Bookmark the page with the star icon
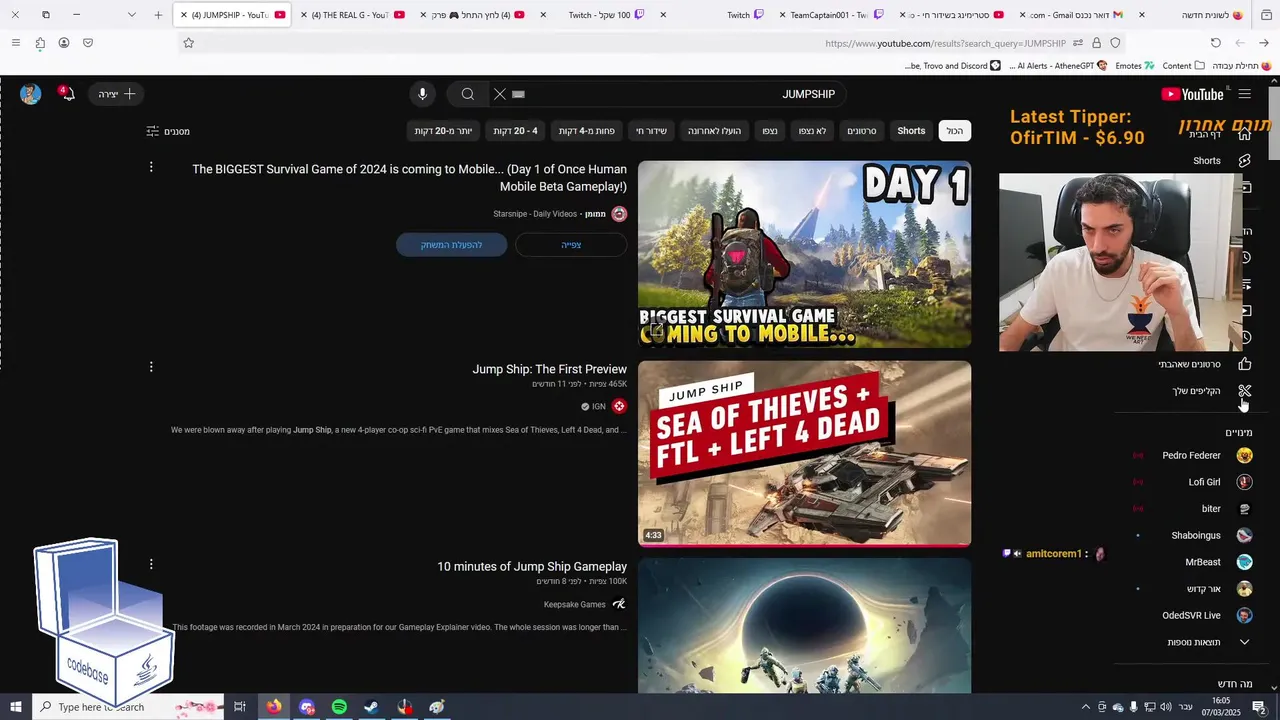 click(x=188, y=43)
